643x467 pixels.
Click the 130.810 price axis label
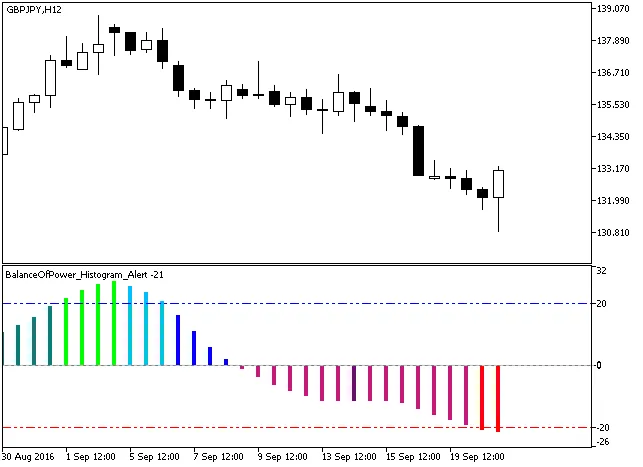(612, 233)
